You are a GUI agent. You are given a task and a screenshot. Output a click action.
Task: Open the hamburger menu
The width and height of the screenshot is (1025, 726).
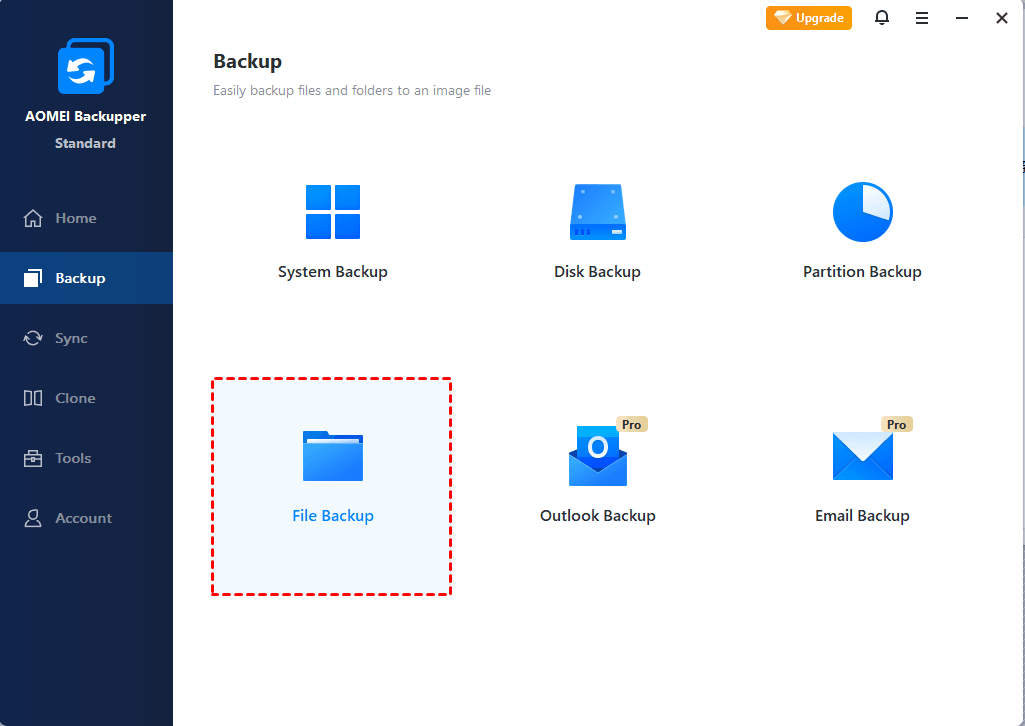[x=922, y=18]
